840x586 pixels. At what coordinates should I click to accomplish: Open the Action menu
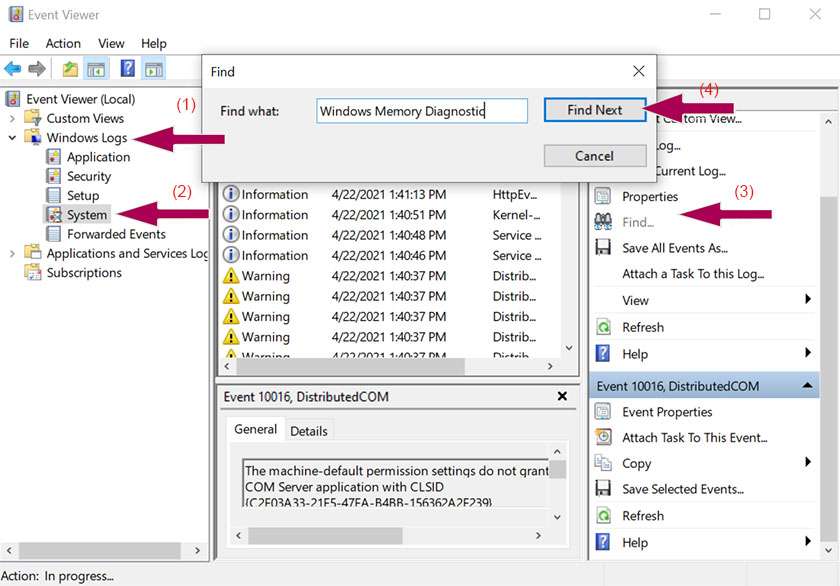pyautogui.click(x=63, y=43)
